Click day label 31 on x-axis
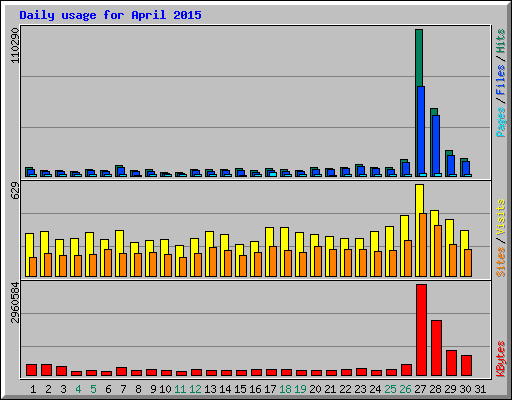 [480, 389]
